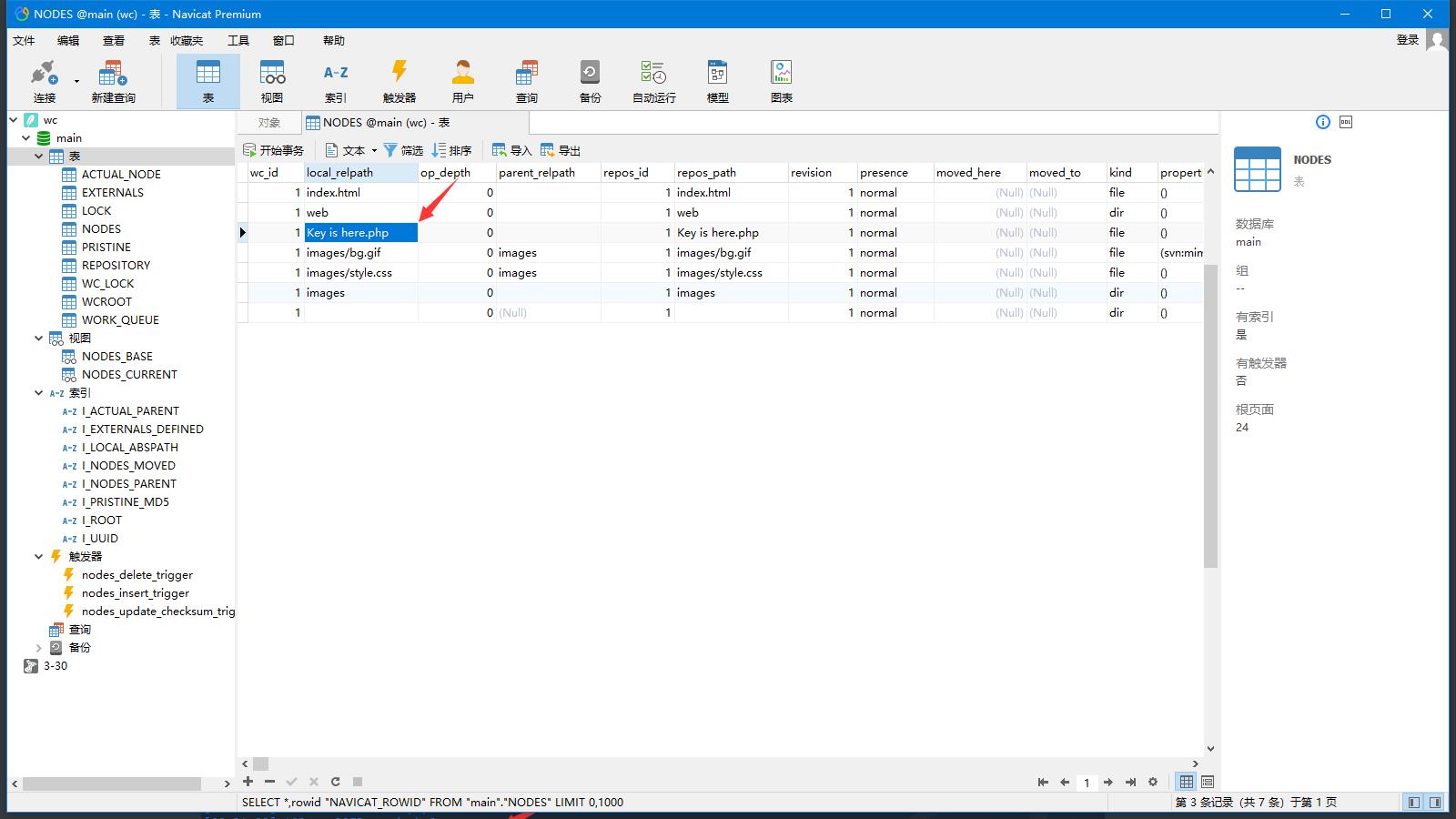Click the 导入 import button
The image size is (1456, 819).
(511, 150)
